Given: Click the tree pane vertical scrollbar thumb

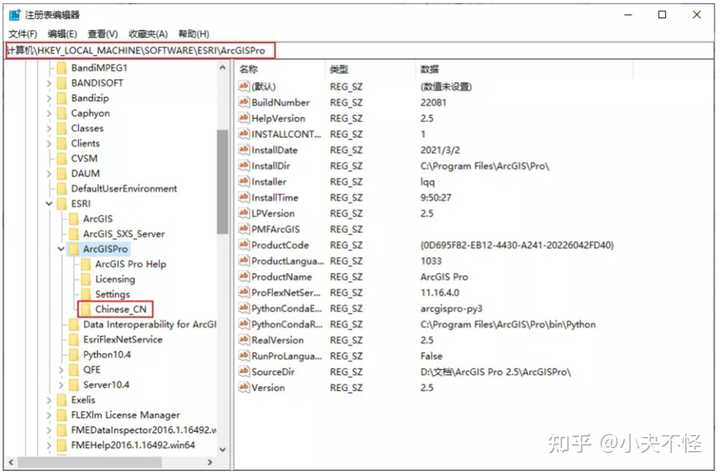Looking at the screenshot, I should [x=222, y=181].
